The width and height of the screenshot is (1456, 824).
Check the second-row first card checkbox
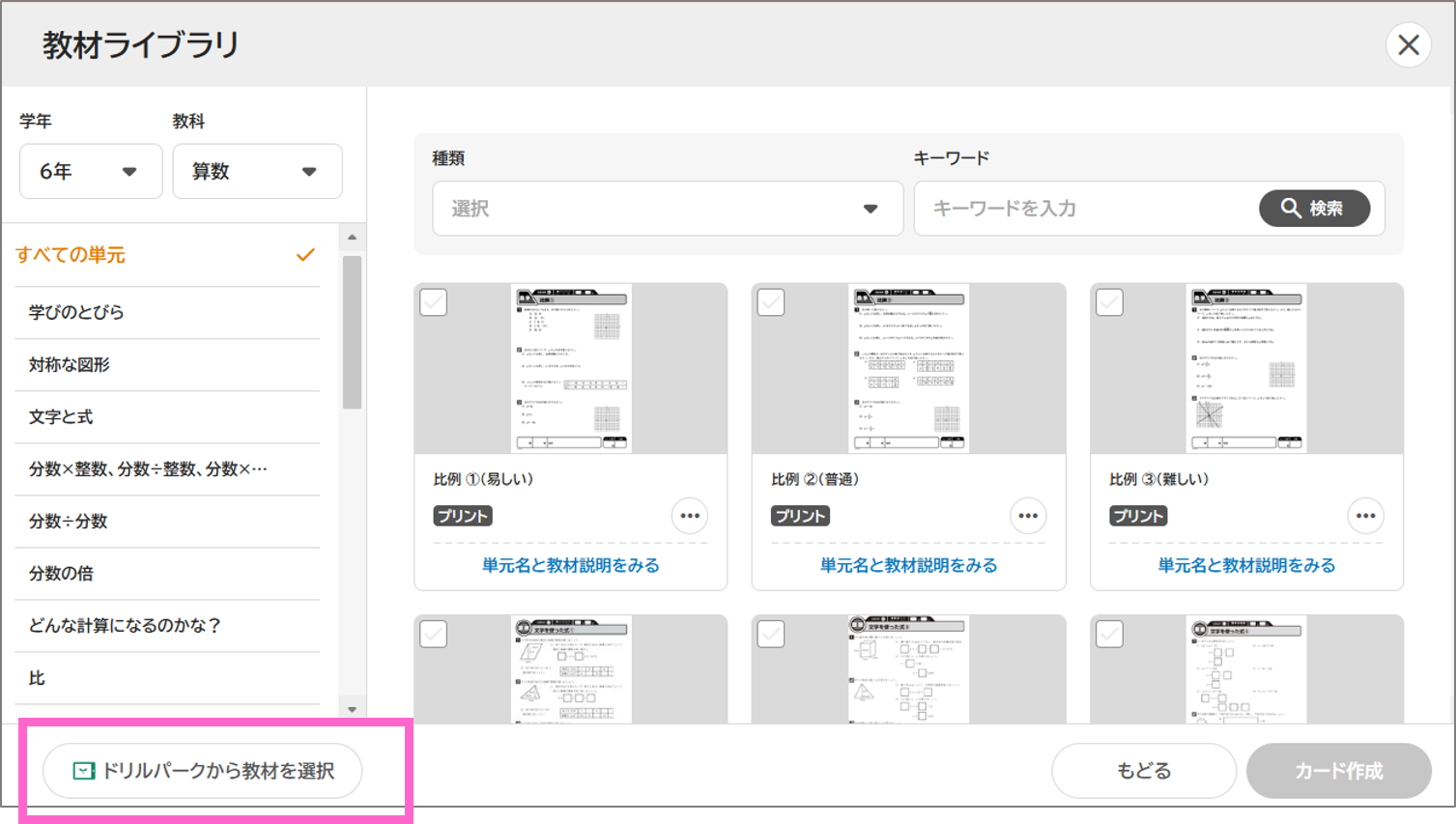pos(434,634)
